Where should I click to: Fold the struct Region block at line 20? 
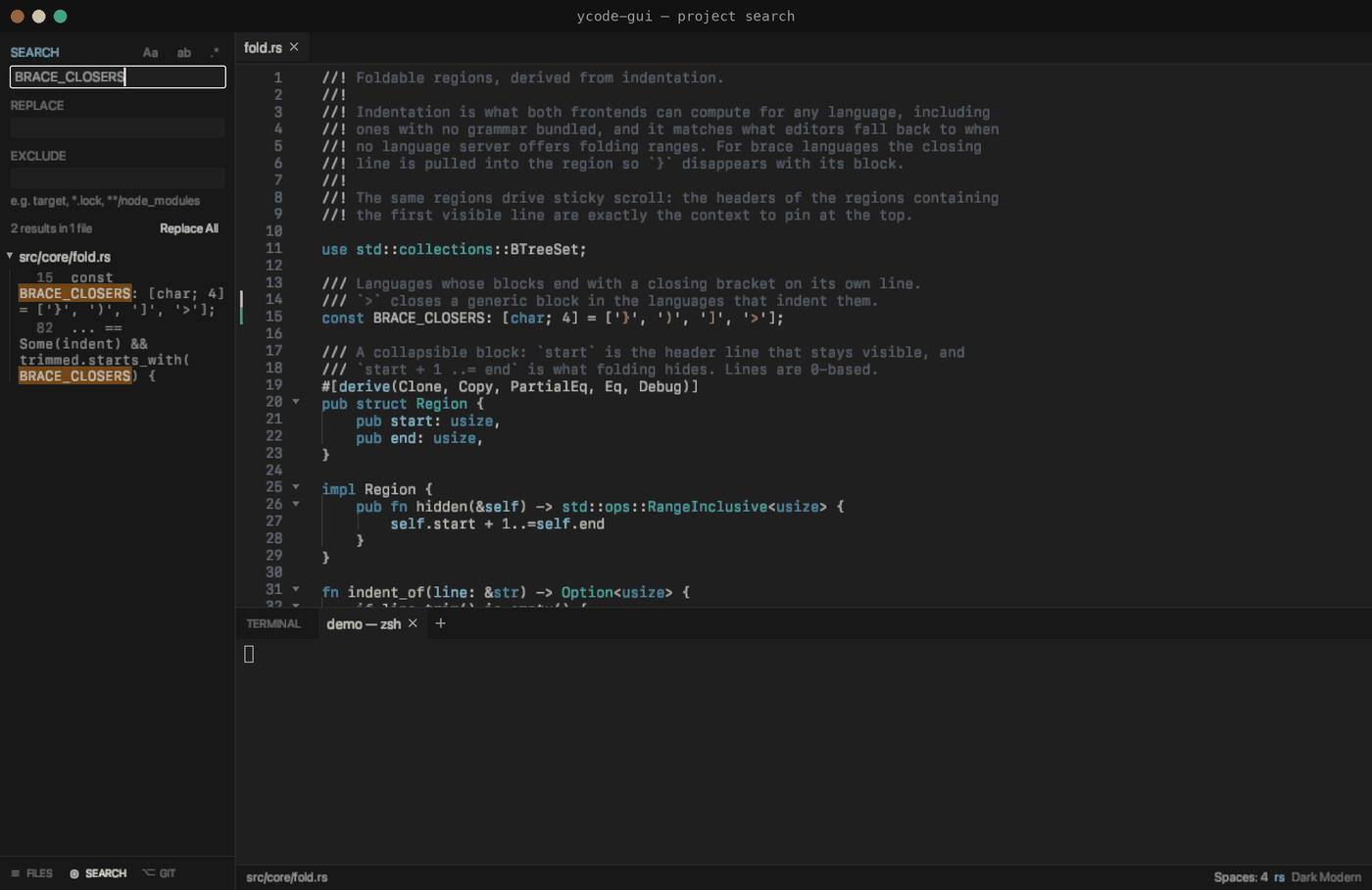tap(296, 402)
